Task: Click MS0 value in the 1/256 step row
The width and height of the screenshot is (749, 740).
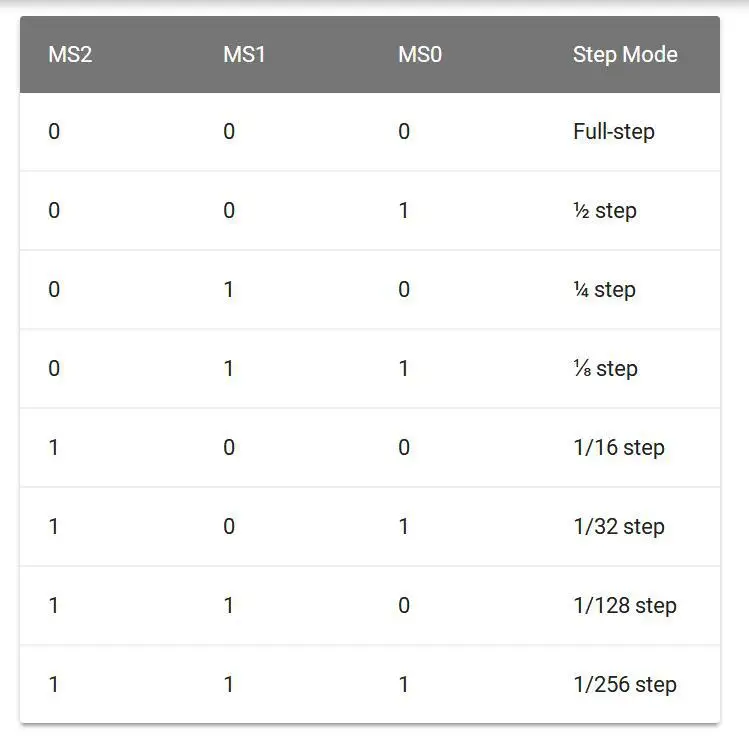Action: (404, 684)
